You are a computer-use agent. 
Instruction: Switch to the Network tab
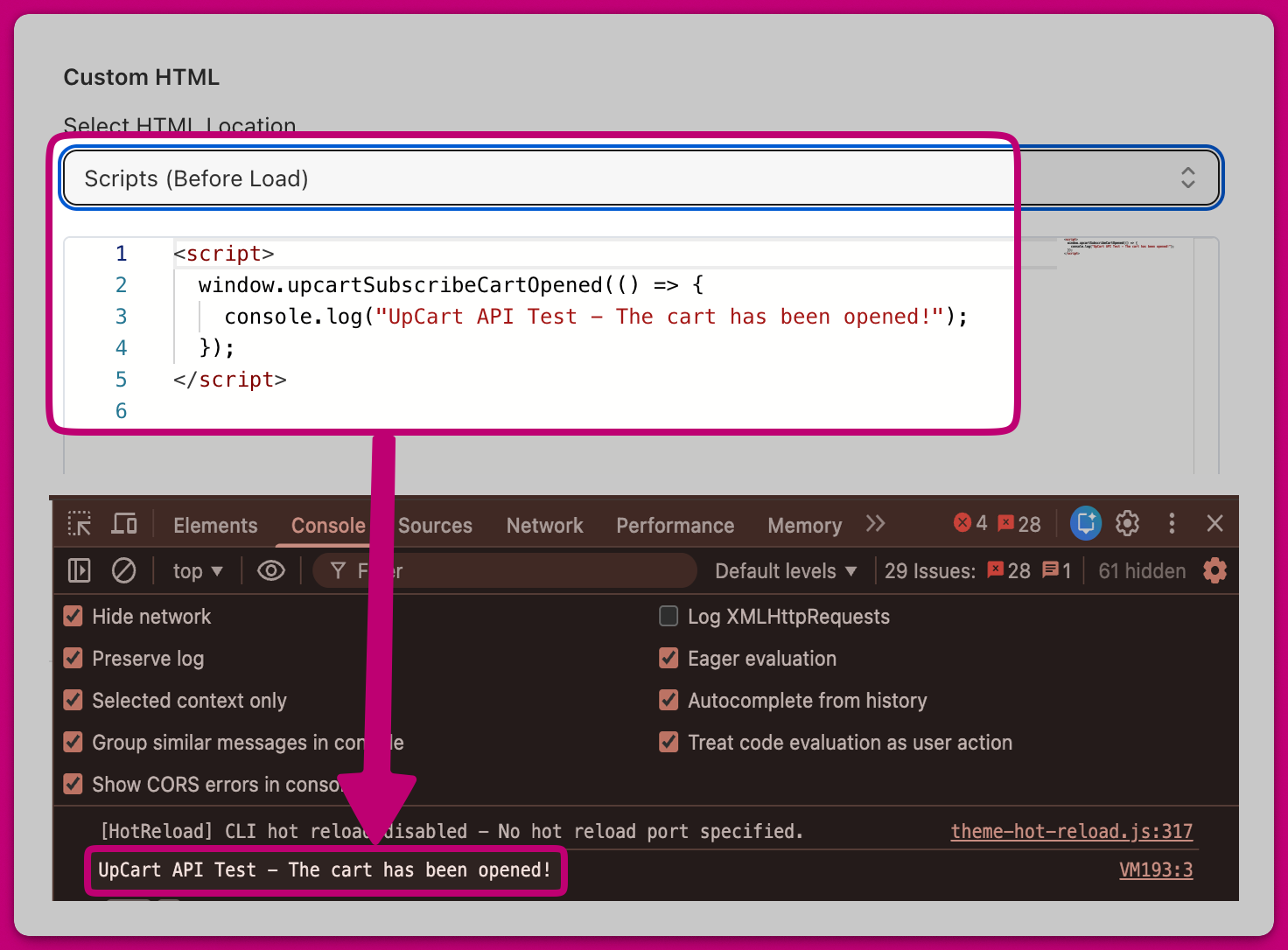[x=544, y=525]
